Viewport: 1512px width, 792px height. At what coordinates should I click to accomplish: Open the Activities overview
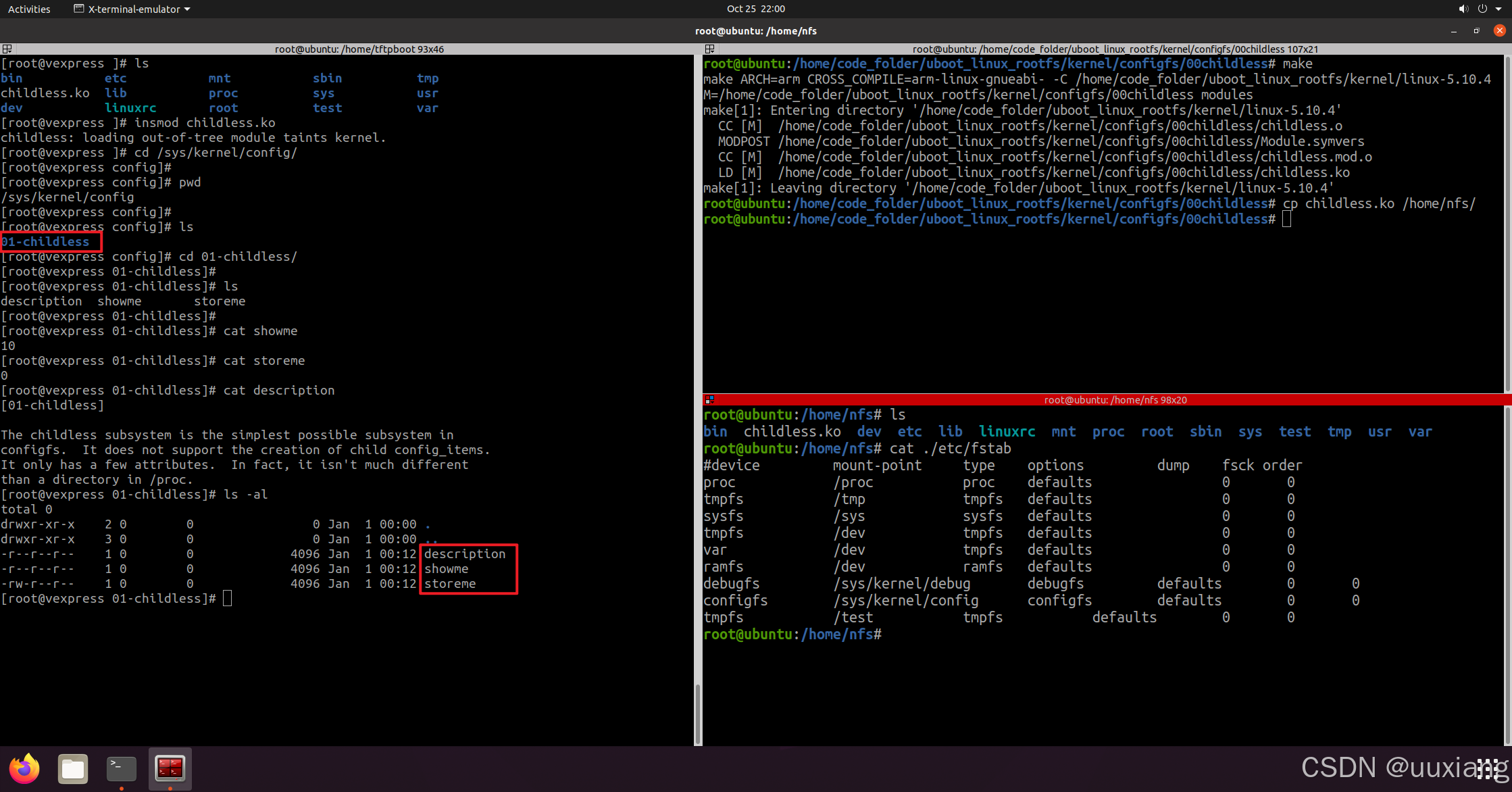(29, 9)
